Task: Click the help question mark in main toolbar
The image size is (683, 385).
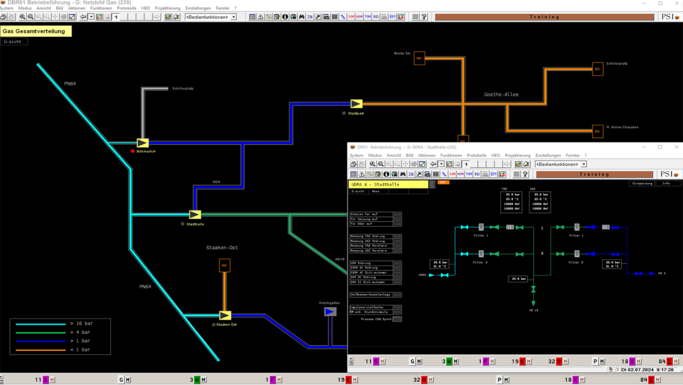Action: pyautogui.click(x=424, y=17)
